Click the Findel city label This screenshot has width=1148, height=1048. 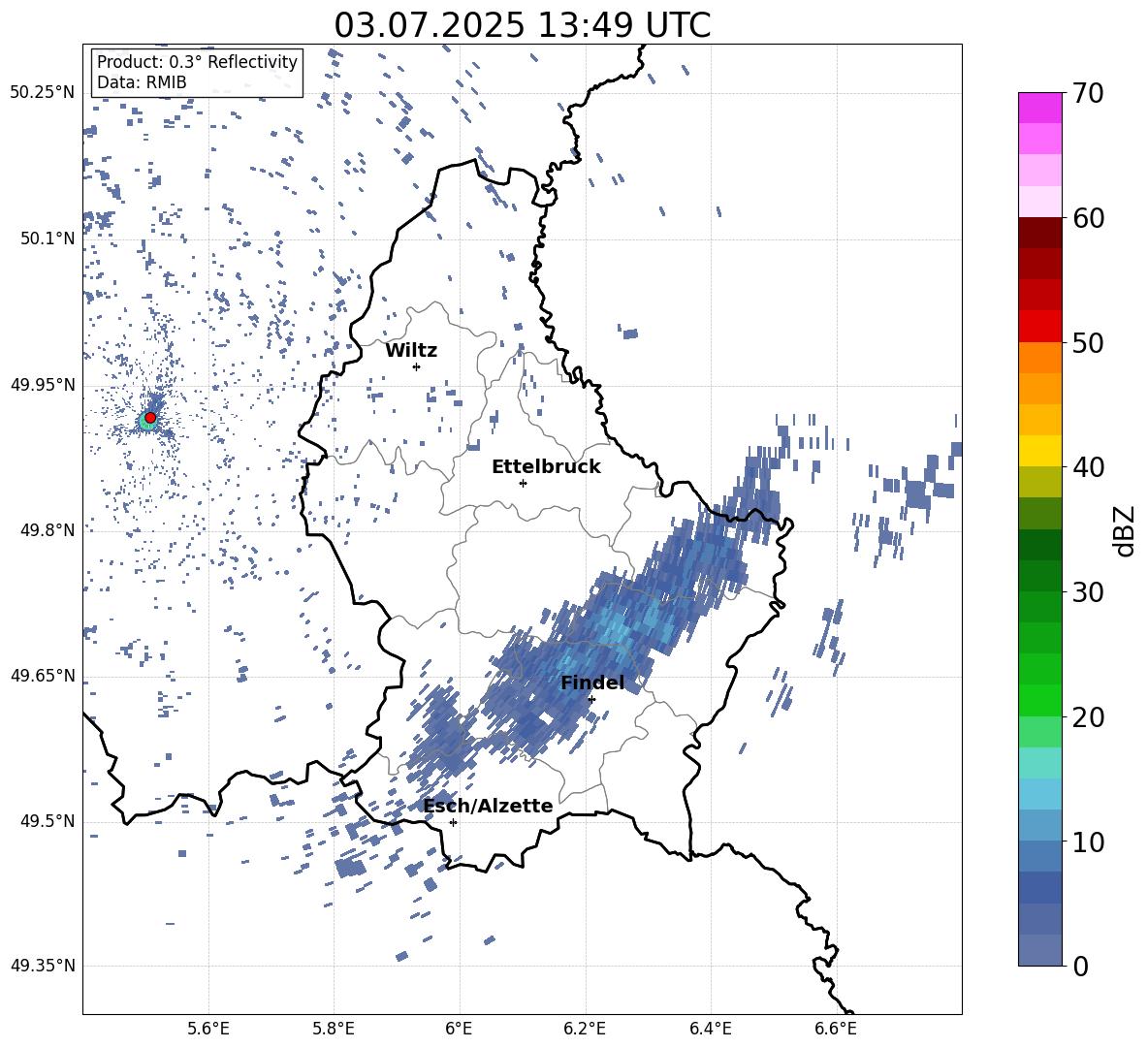pos(592,683)
